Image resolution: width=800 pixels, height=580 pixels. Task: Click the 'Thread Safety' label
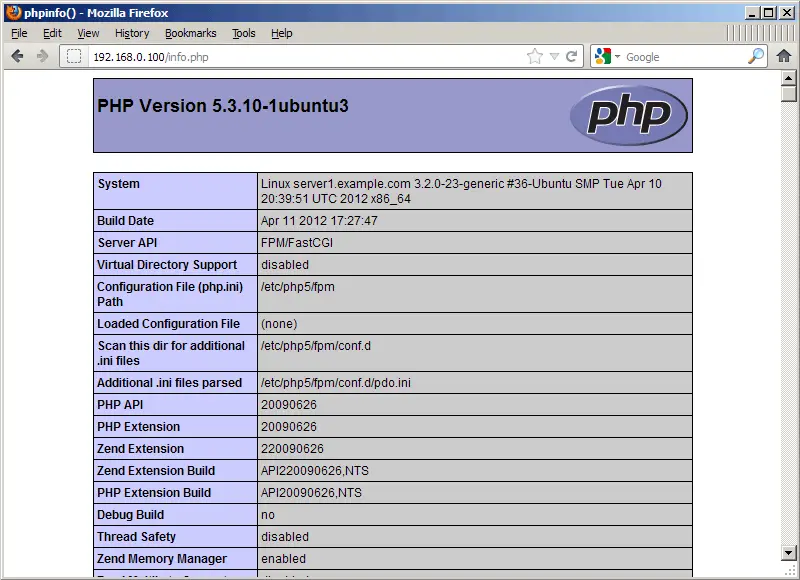[136, 537]
